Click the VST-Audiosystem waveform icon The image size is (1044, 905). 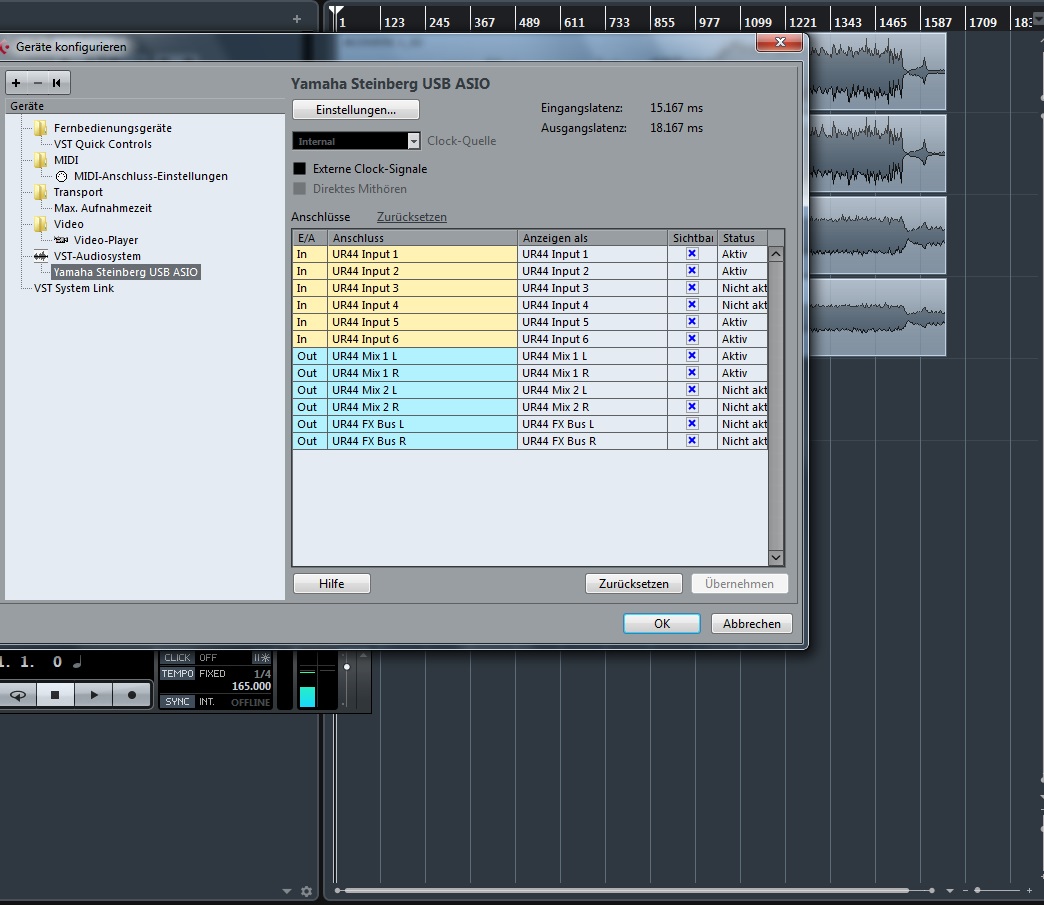pos(41,256)
